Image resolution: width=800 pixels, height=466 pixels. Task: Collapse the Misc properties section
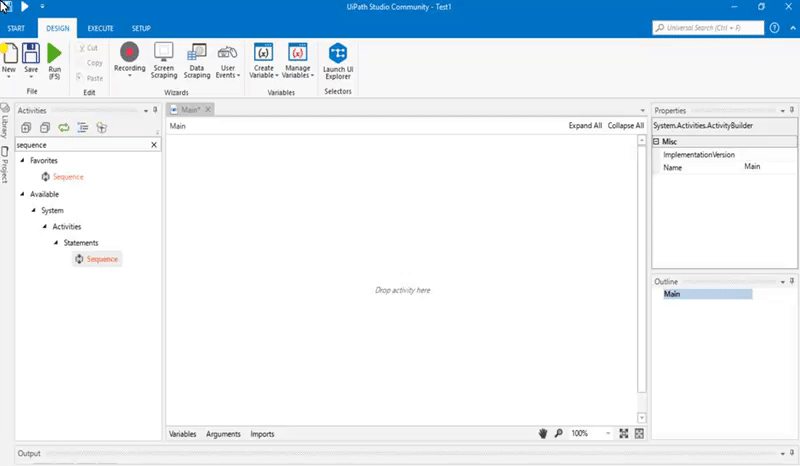coord(657,141)
